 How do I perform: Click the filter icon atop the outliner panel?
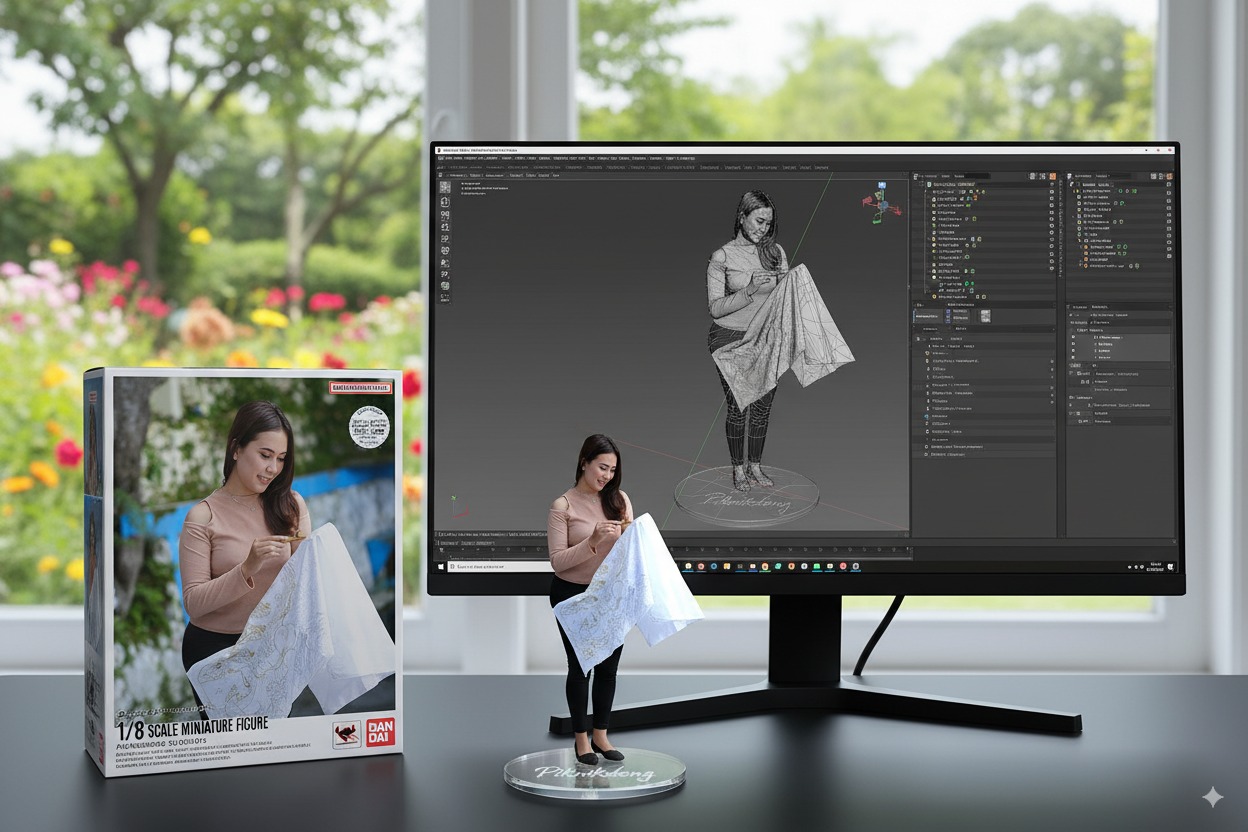coord(1033,176)
